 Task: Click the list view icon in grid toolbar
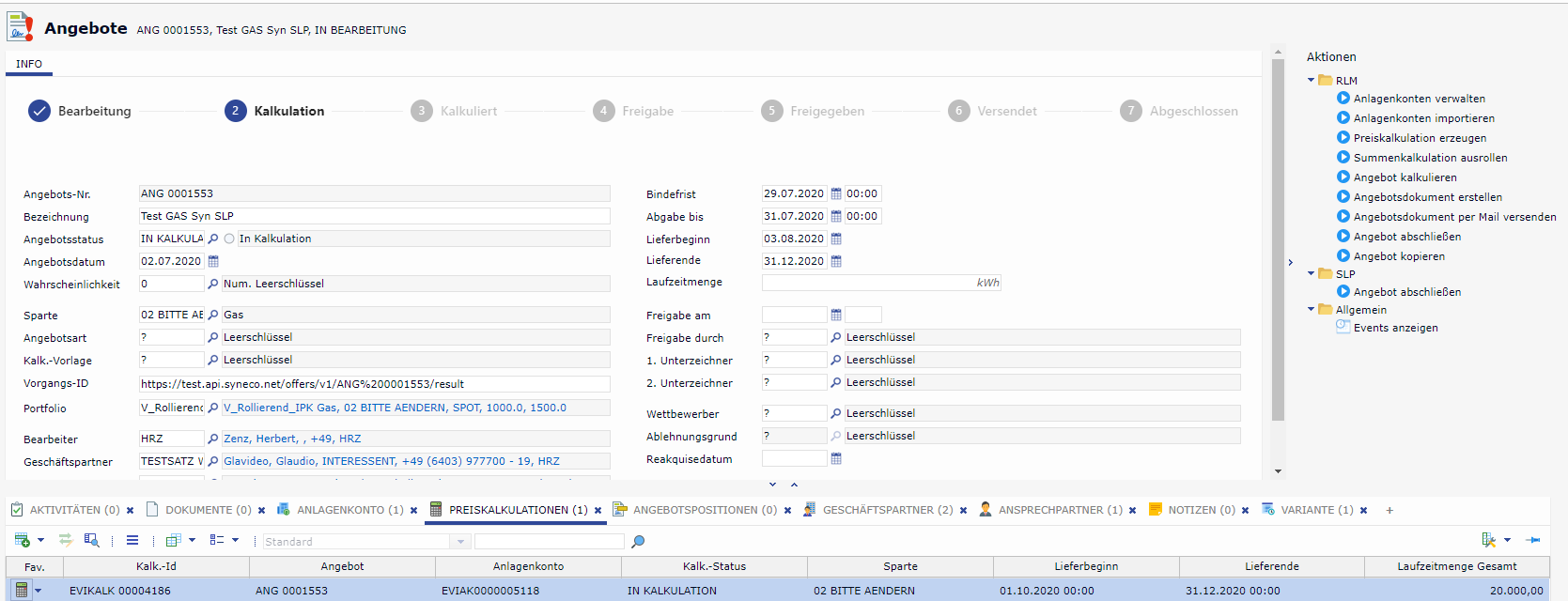(132, 540)
